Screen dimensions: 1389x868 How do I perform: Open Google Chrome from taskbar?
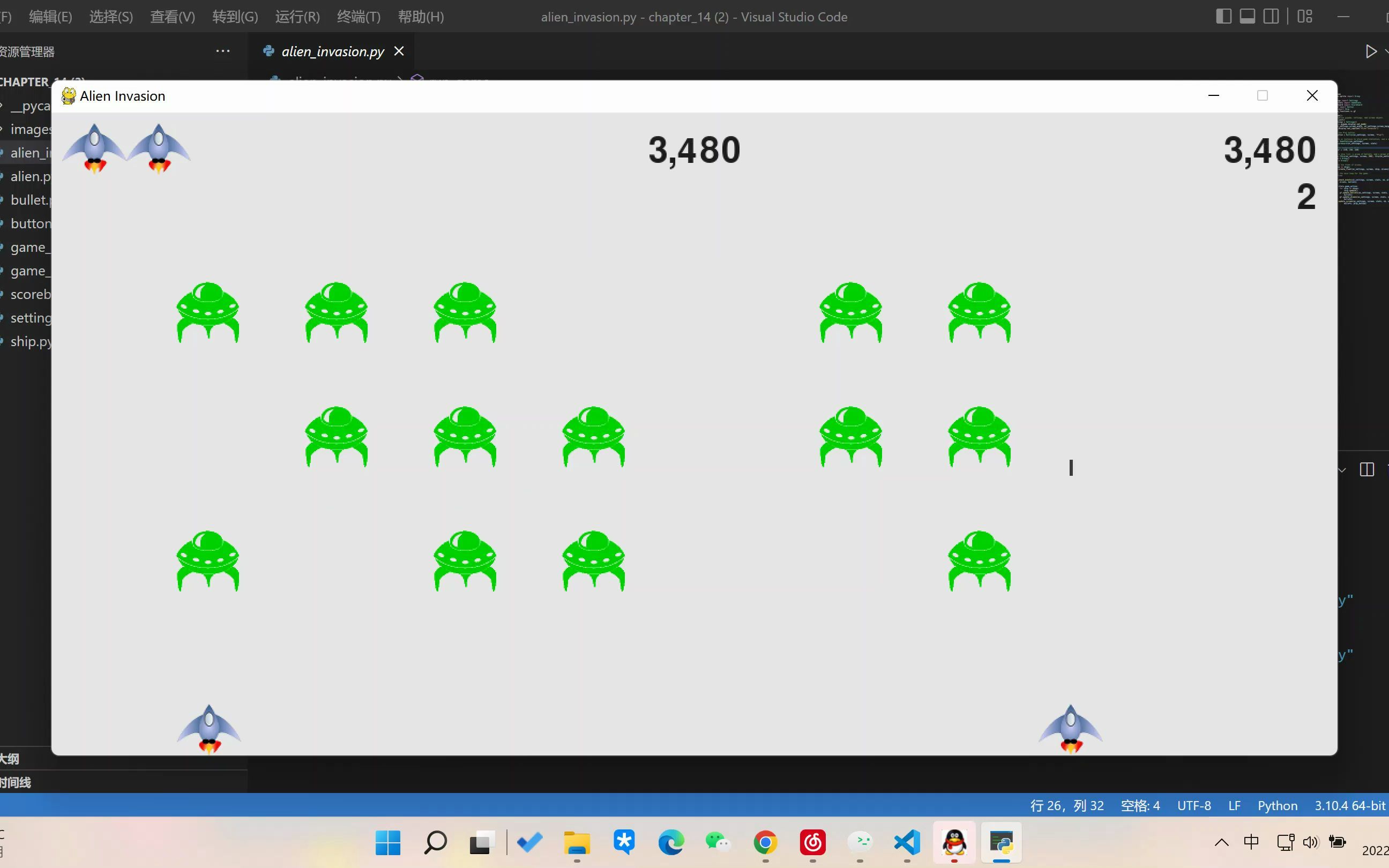765,843
